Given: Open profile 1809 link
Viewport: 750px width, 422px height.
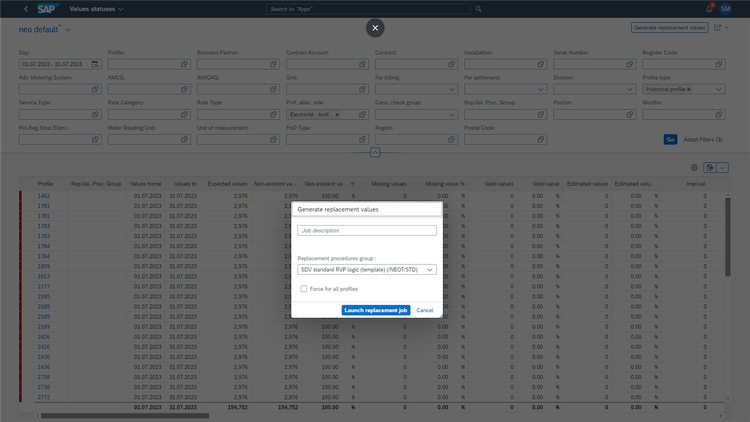Looking at the screenshot, I should point(44,267).
